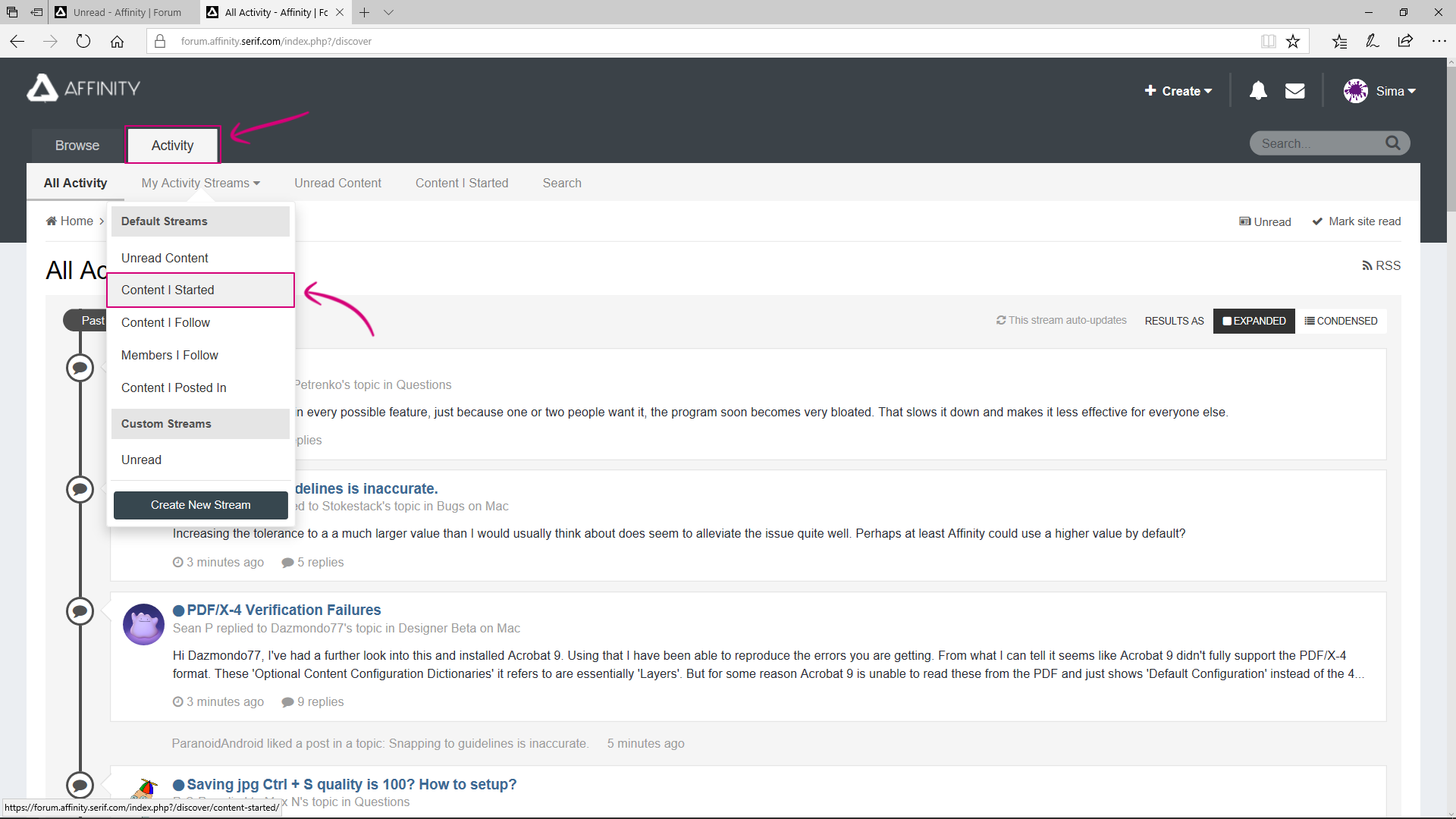Focus the forum search field

(x=1319, y=143)
